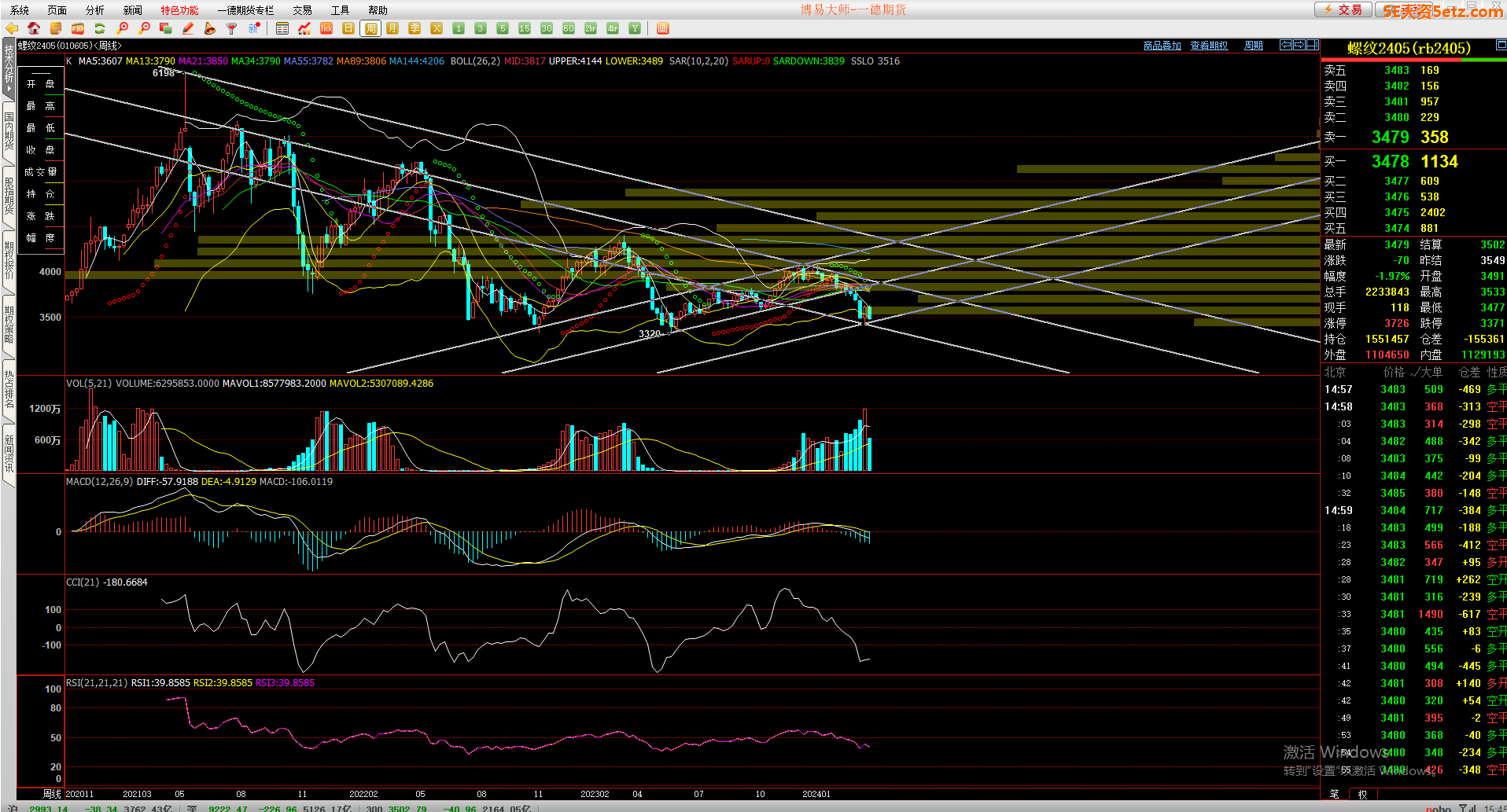The height and width of the screenshot is (812, 1507).
Task: Switch to the 国内期货 side tab
Action: pos(9,131)
